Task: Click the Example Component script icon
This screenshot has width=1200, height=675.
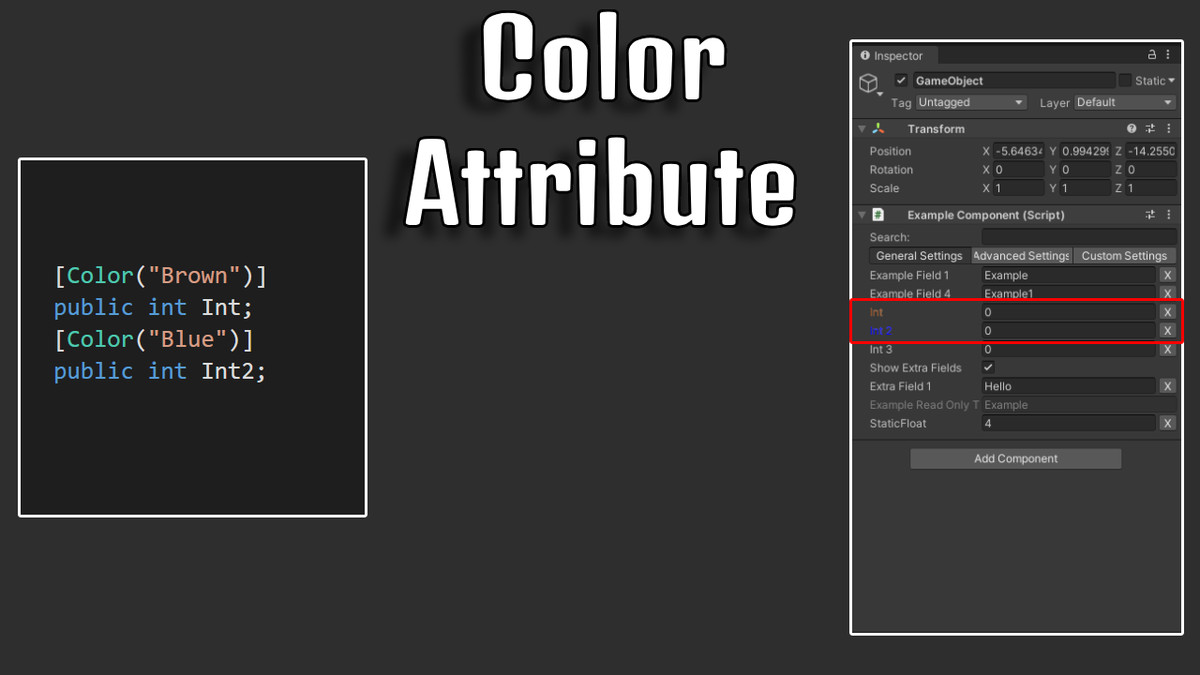Action: (x=877, y=214)
